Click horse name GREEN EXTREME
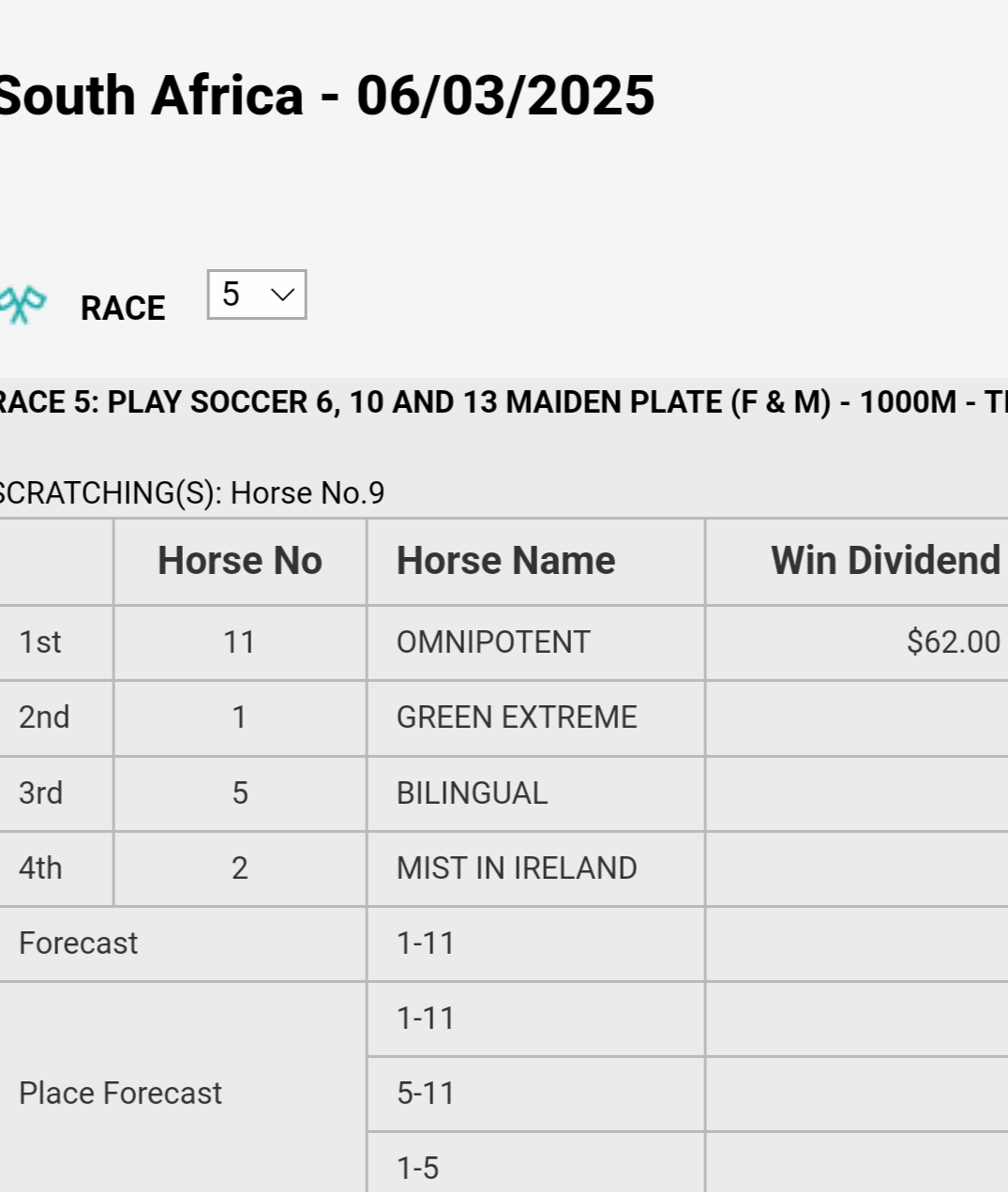The height and width of the screenshot is (1192, 1008). pyautogui.click(x=517, y=717)
